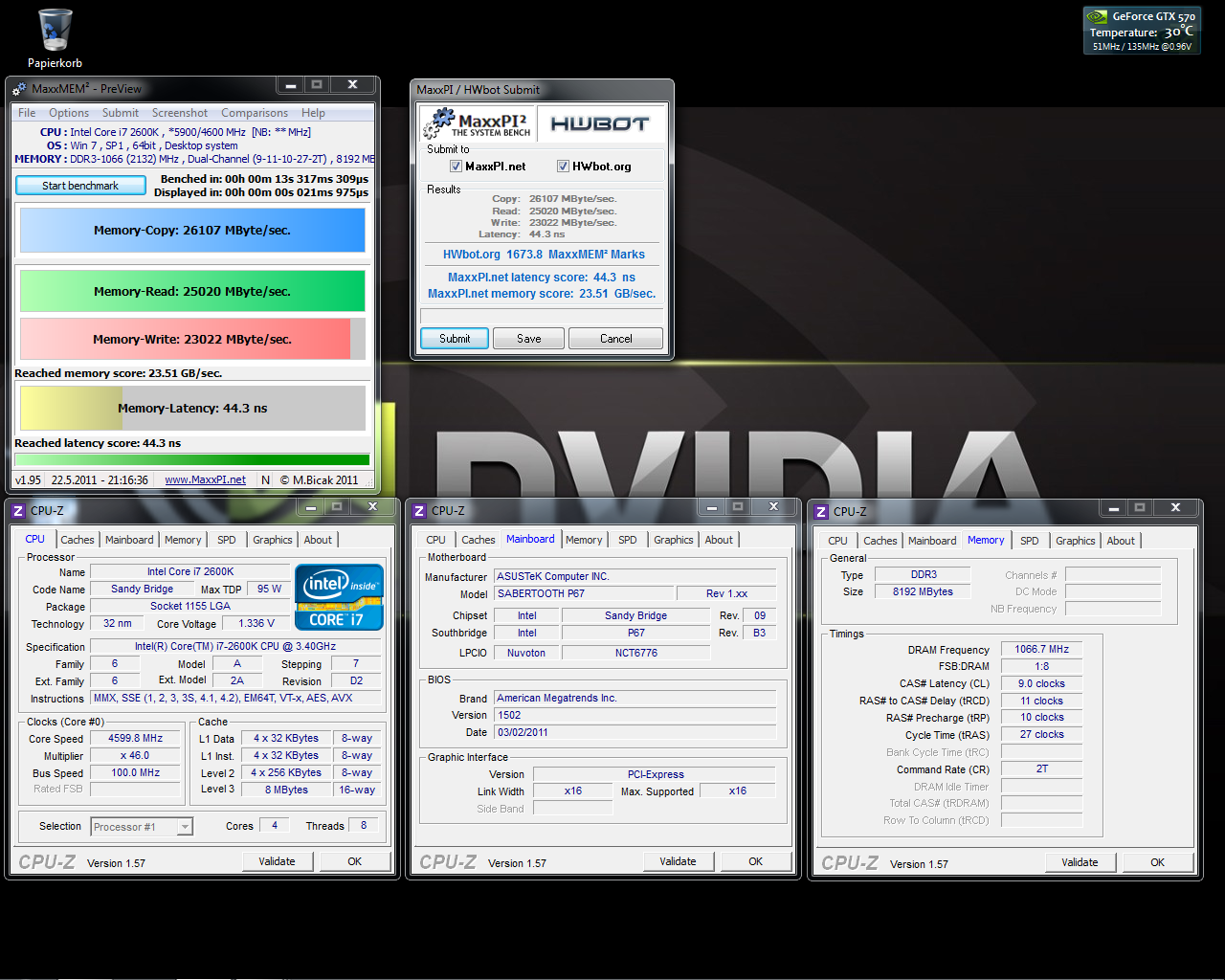Open the File menu in MaxxMEM
This screenshot has height=980, width=1225.
[27, 113]
